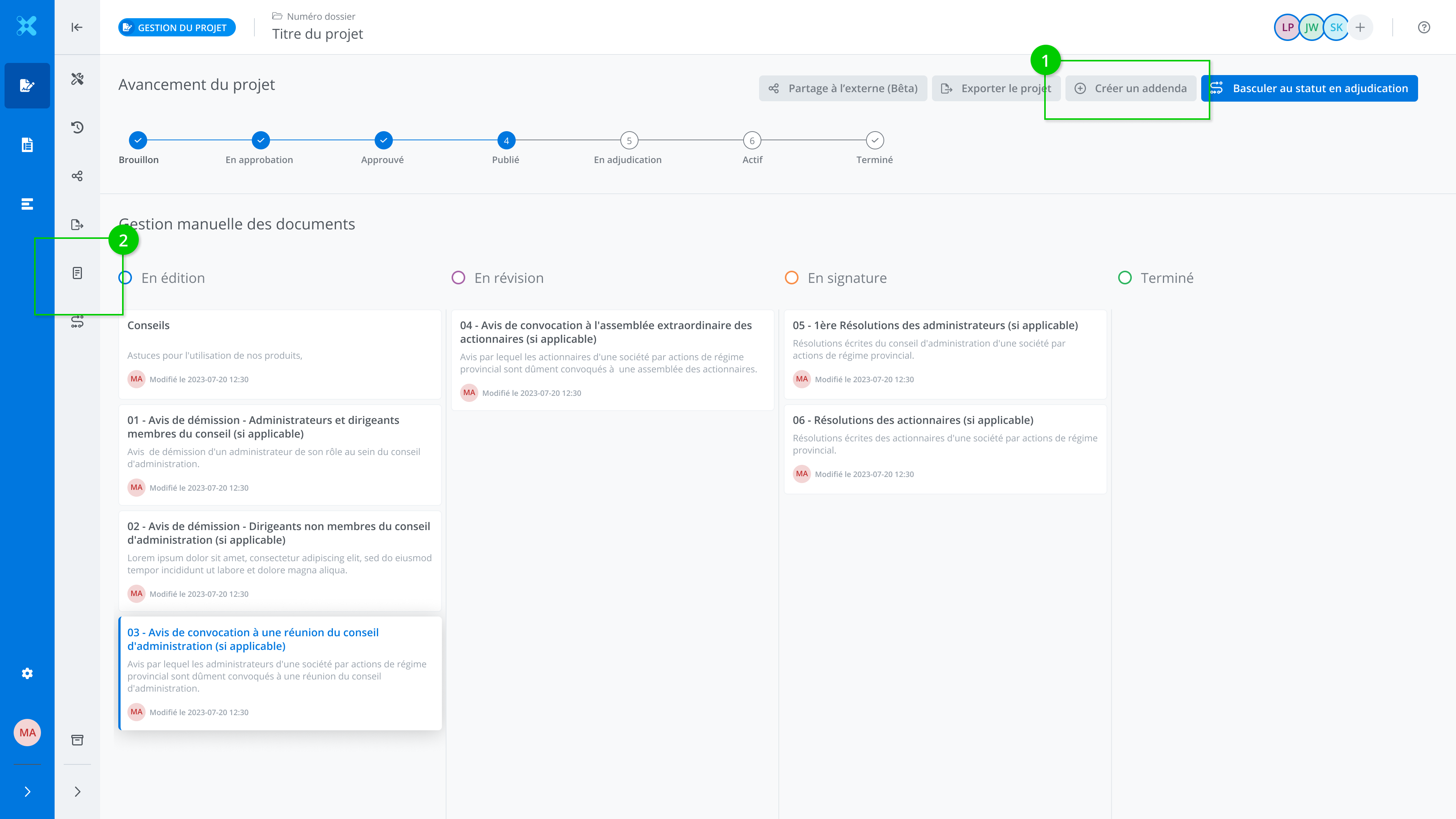Image resolution: width=1456 pixels, height=819 pixels.
Task: Click the export sidebar icon
Action: click(x=77, y=225)
